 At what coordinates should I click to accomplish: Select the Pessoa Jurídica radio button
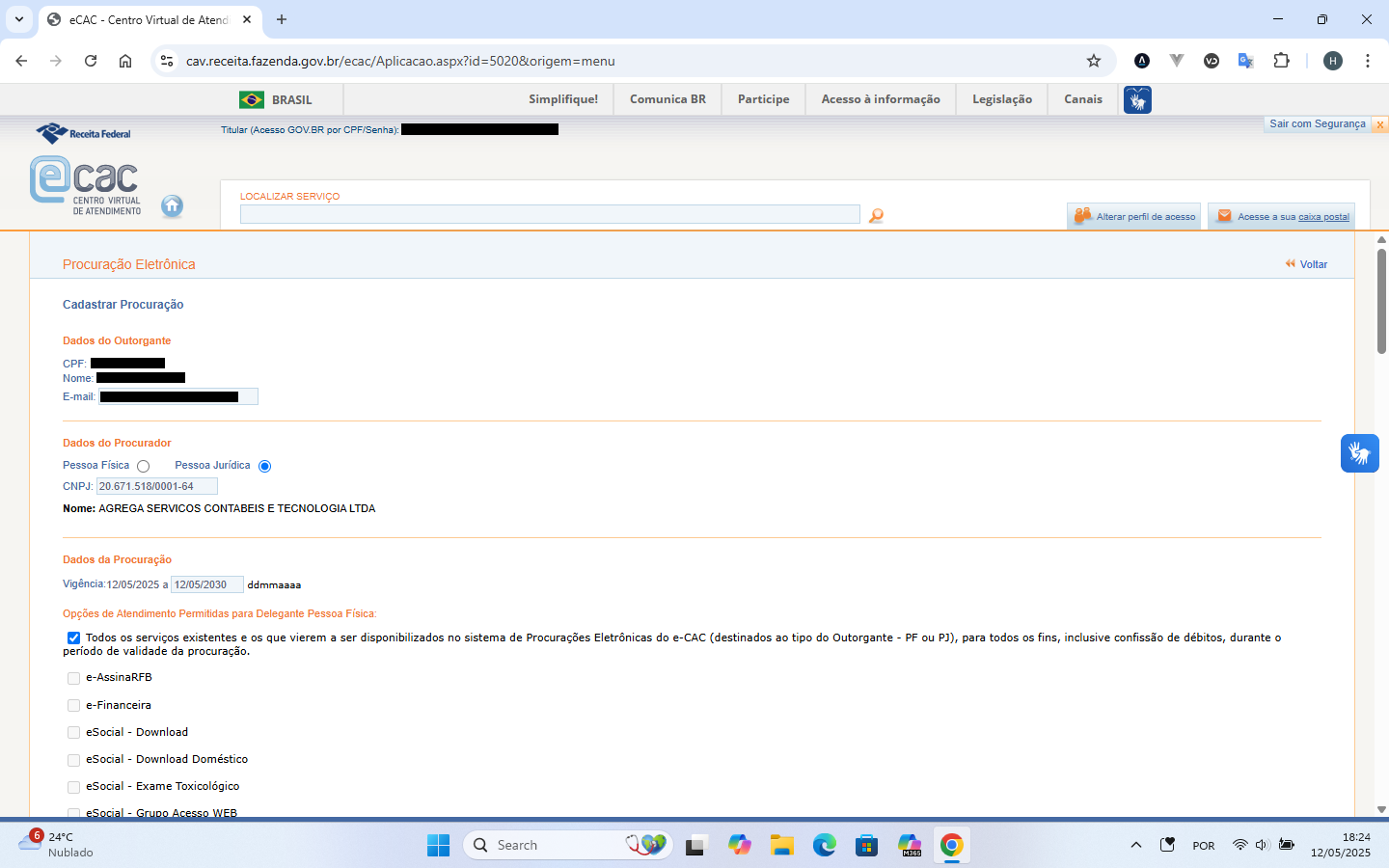265,467
